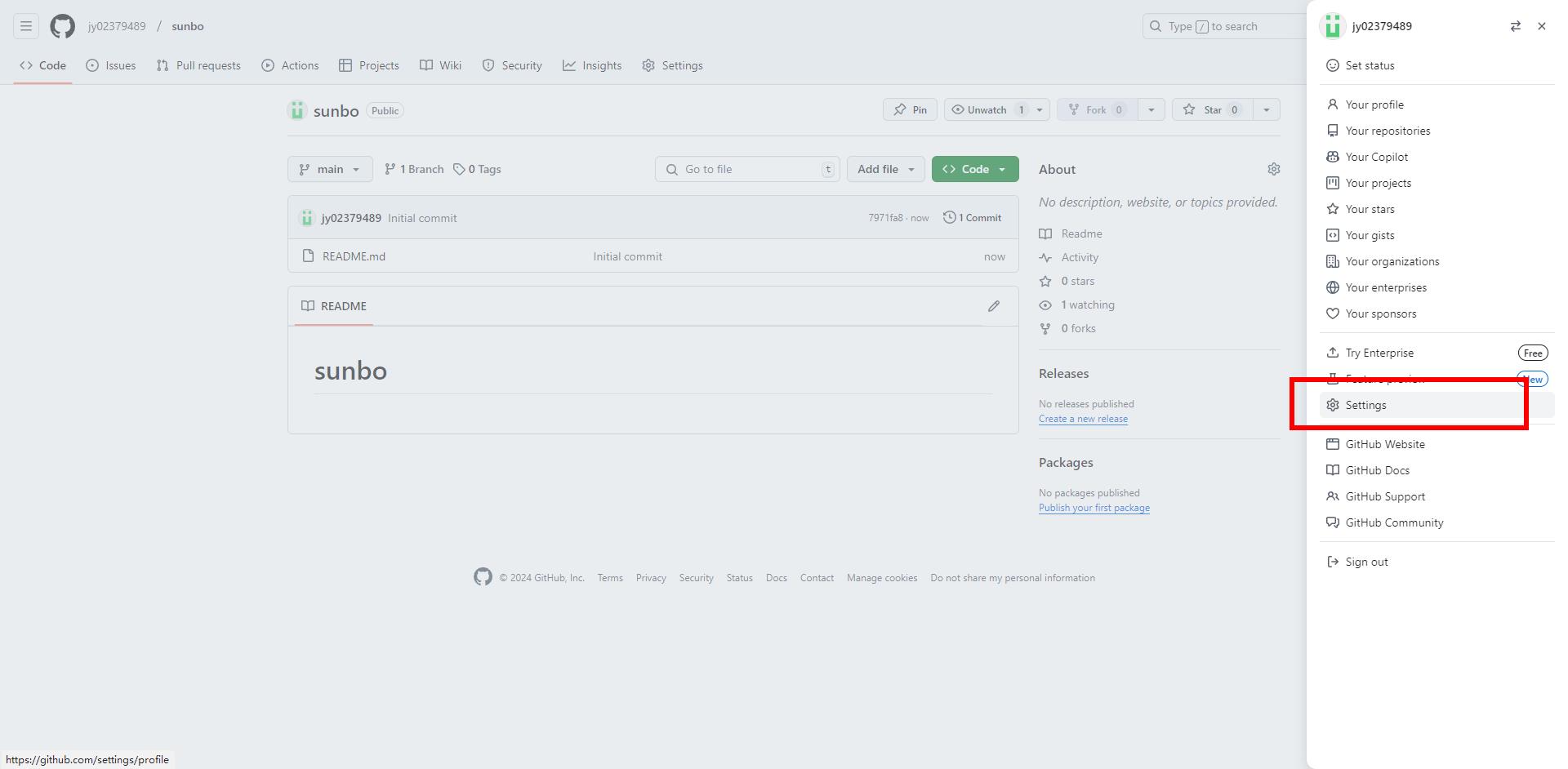This screenshot has height=769, width=1568.
Task: Open the jy02379489 avatar in user menu
Action: tap(1333, 26)
